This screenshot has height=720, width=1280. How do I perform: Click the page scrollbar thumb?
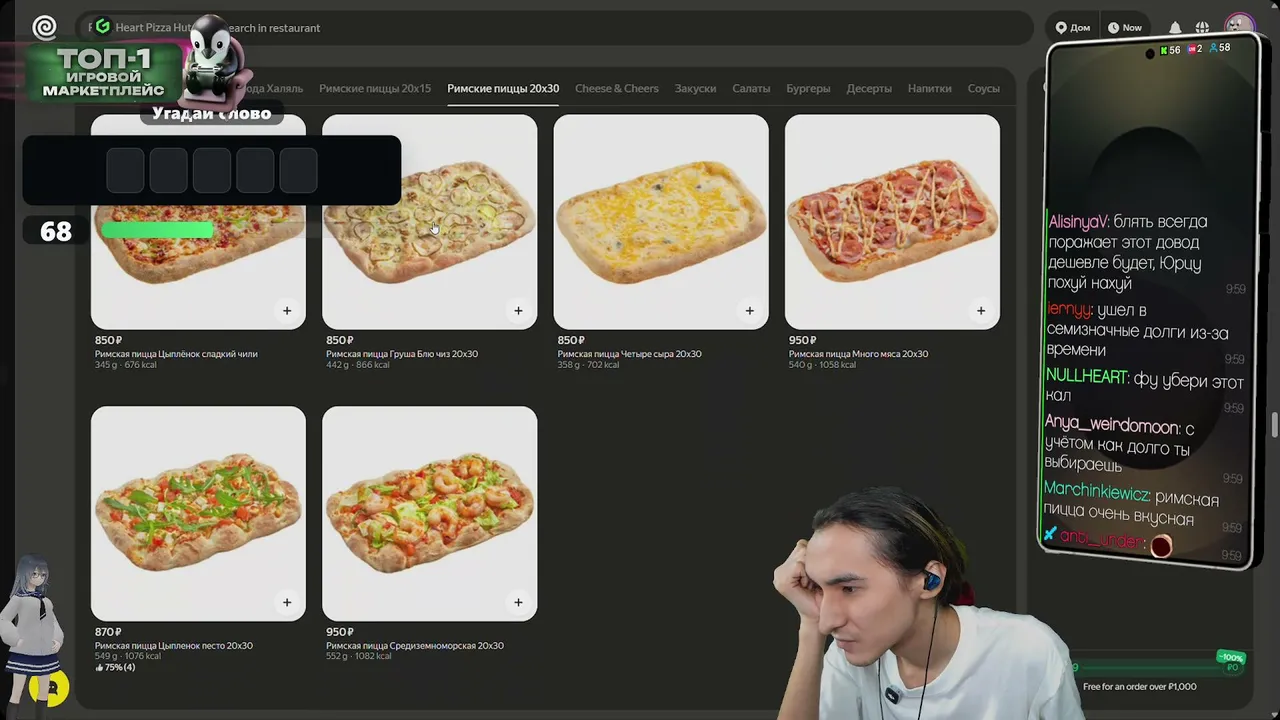1275,424
